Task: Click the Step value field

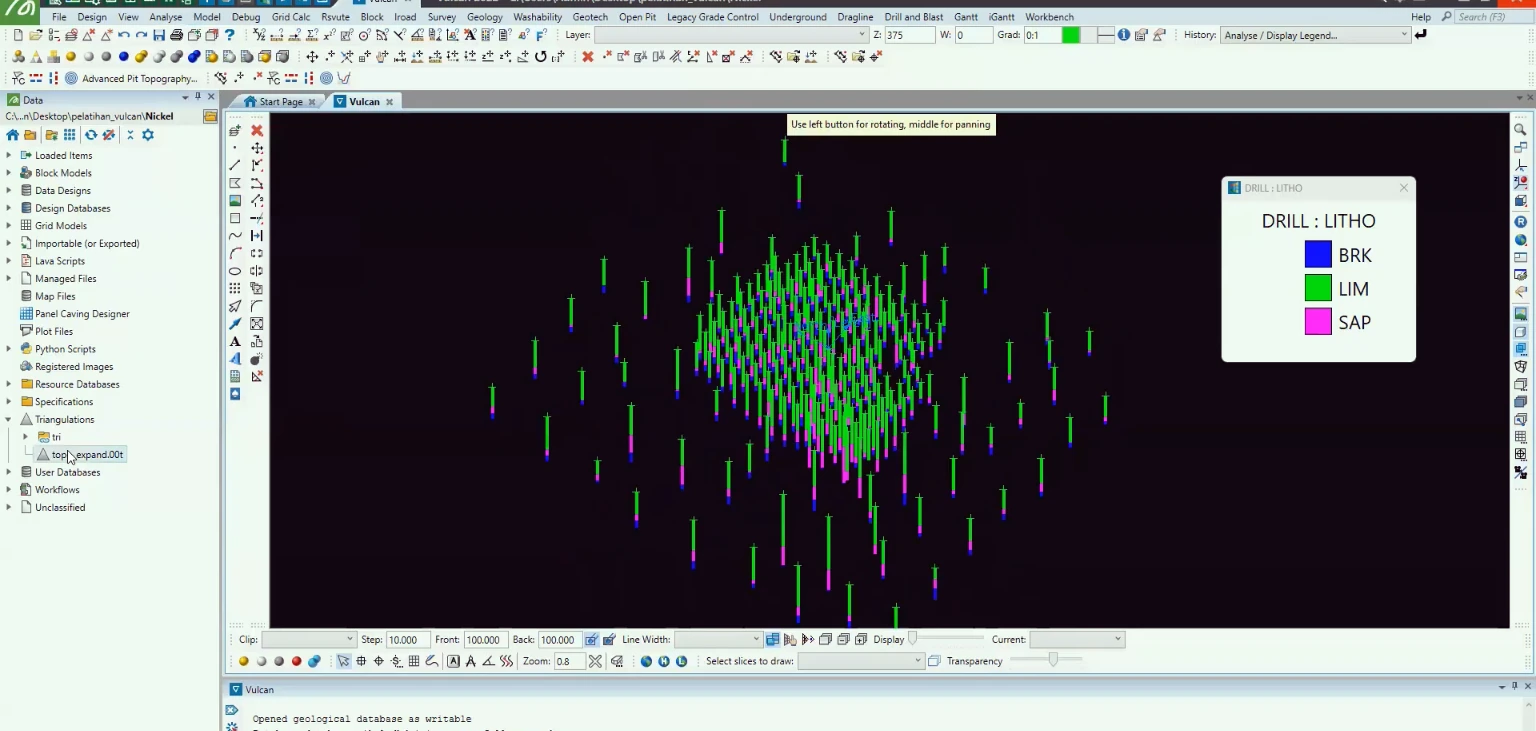Action: coord(407,640)
